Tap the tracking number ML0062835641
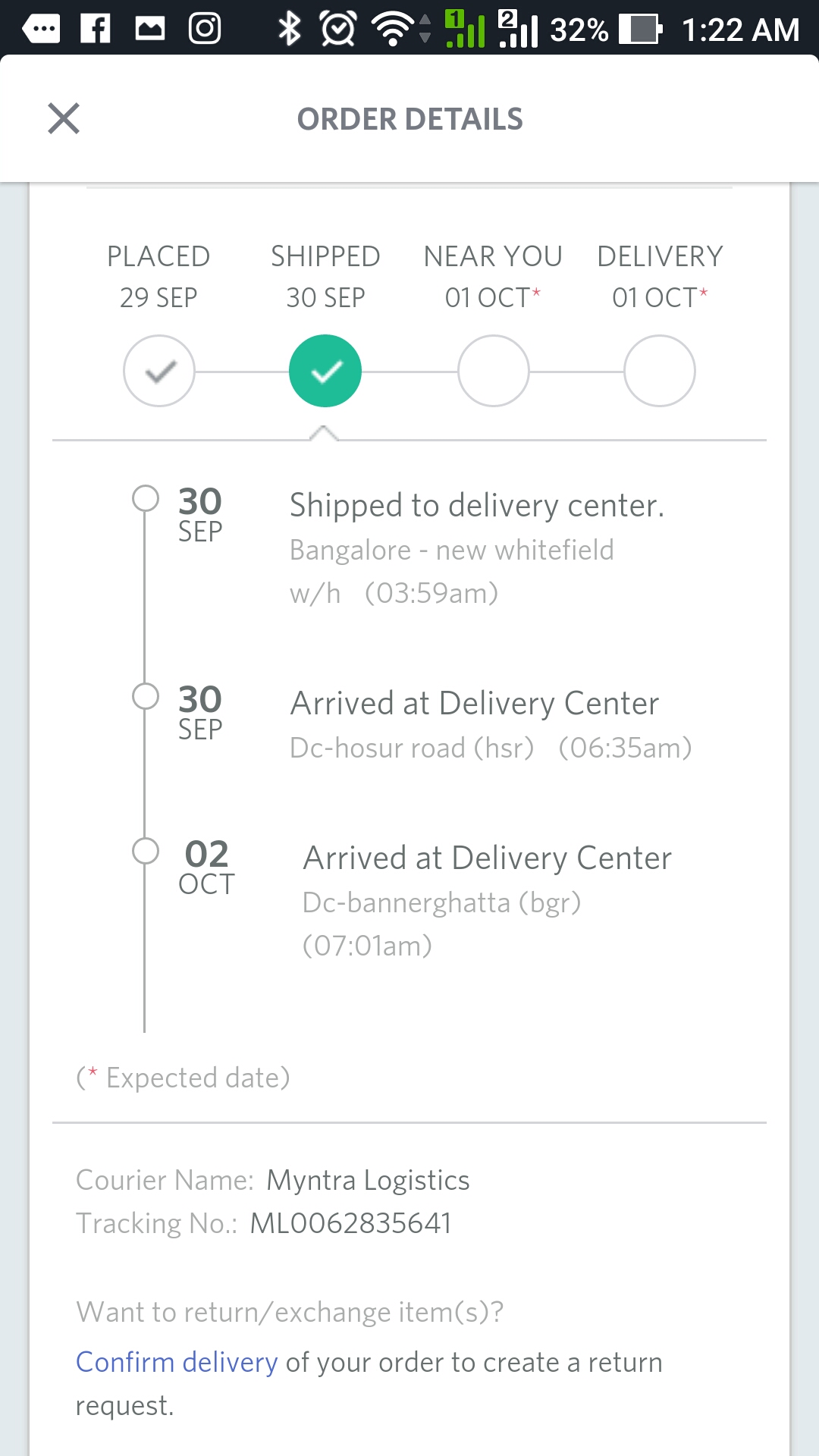819x1456 pixels. [x=351, y=1223]
